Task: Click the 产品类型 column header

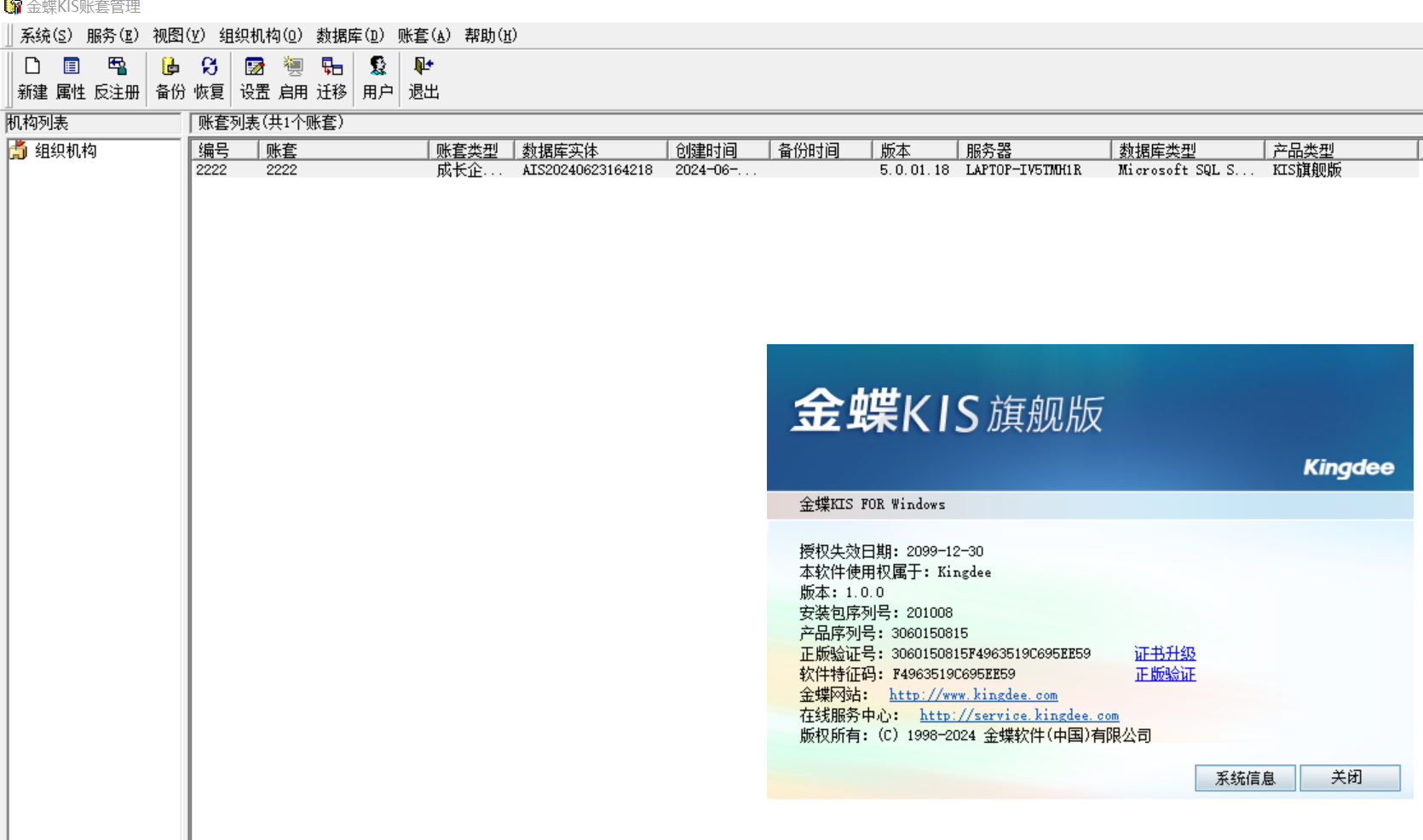Action: click(x=1340, y=150)
